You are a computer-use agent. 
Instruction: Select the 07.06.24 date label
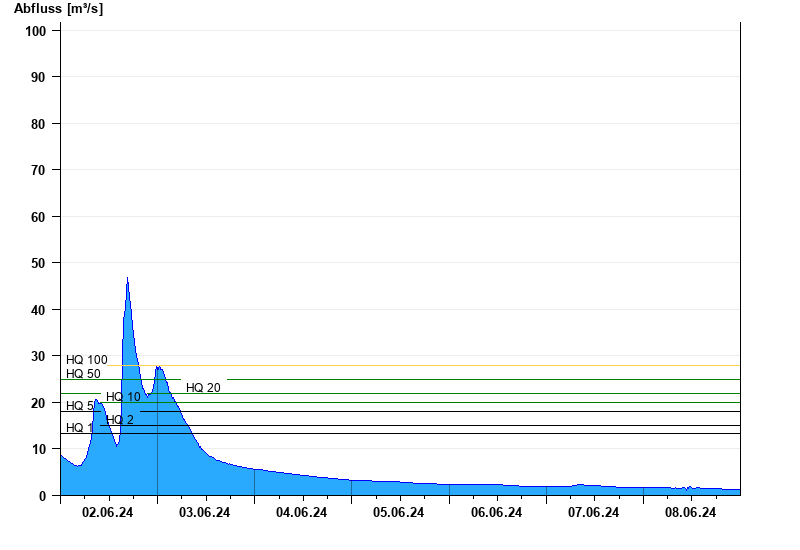click(593, 513)
